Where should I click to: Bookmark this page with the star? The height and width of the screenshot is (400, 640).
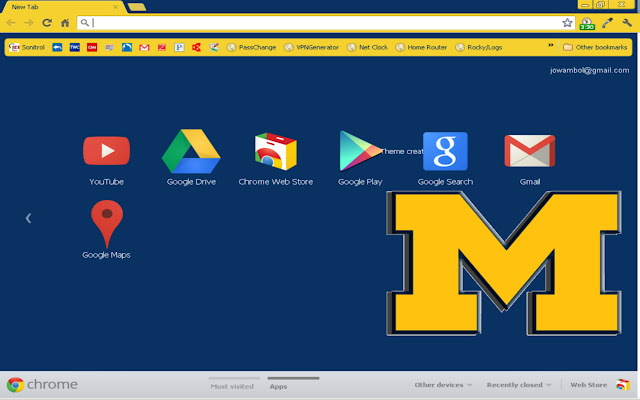(x=567, y=23)
